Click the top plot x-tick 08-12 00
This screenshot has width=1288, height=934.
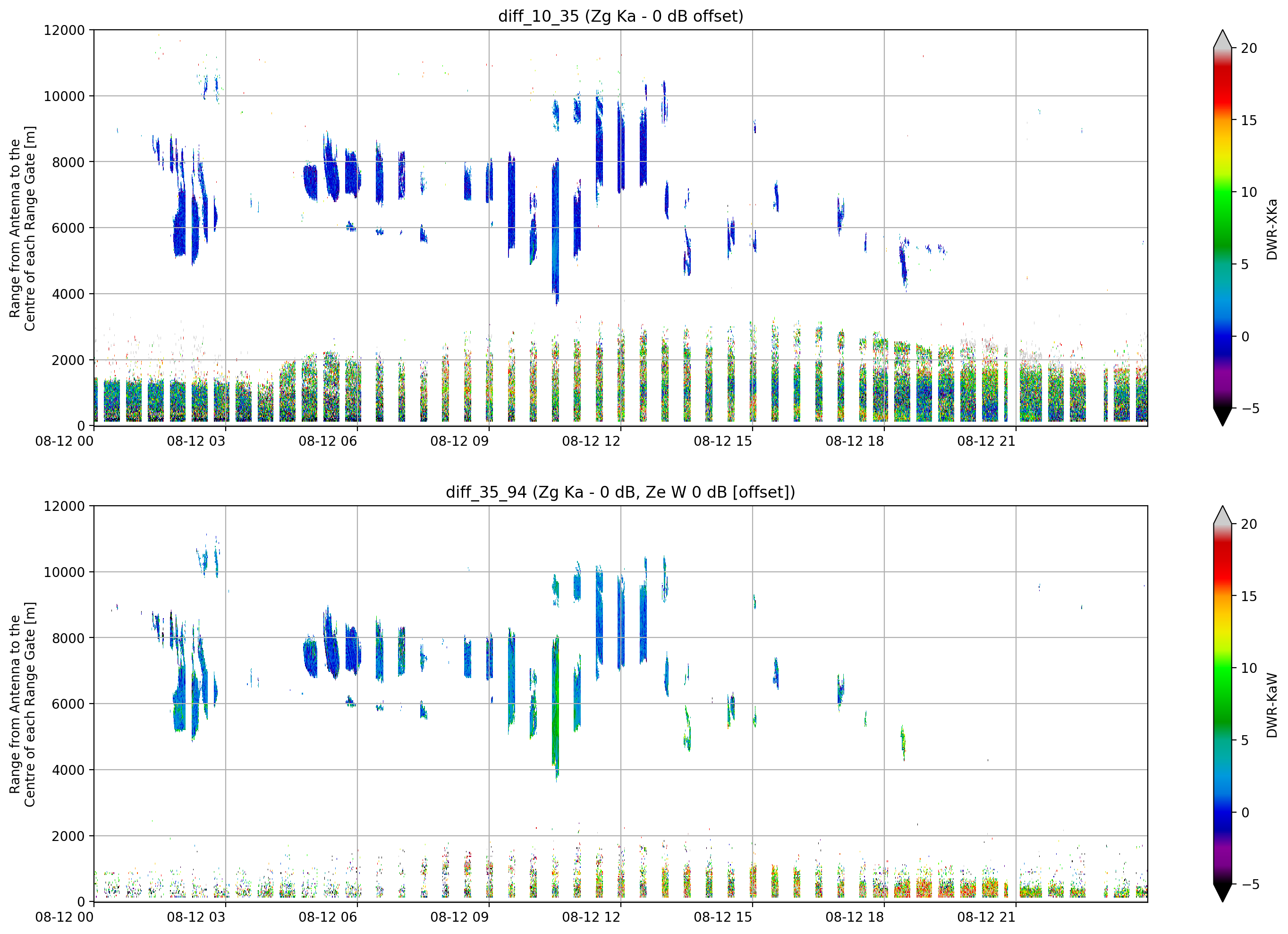click(x=64, y=442)
